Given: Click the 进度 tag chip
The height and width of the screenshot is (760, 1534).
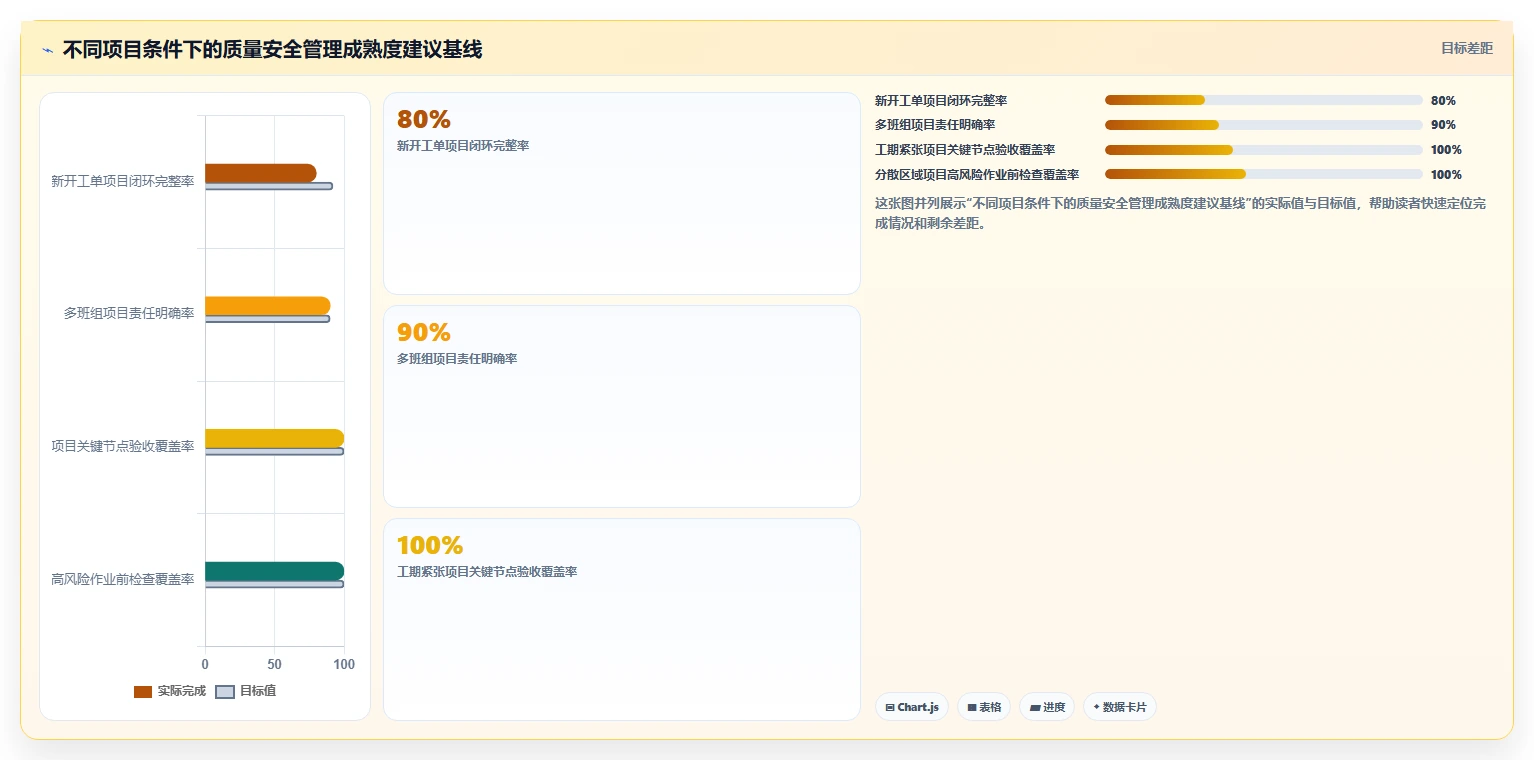Looking at the screenshot, I should 1047,707.
